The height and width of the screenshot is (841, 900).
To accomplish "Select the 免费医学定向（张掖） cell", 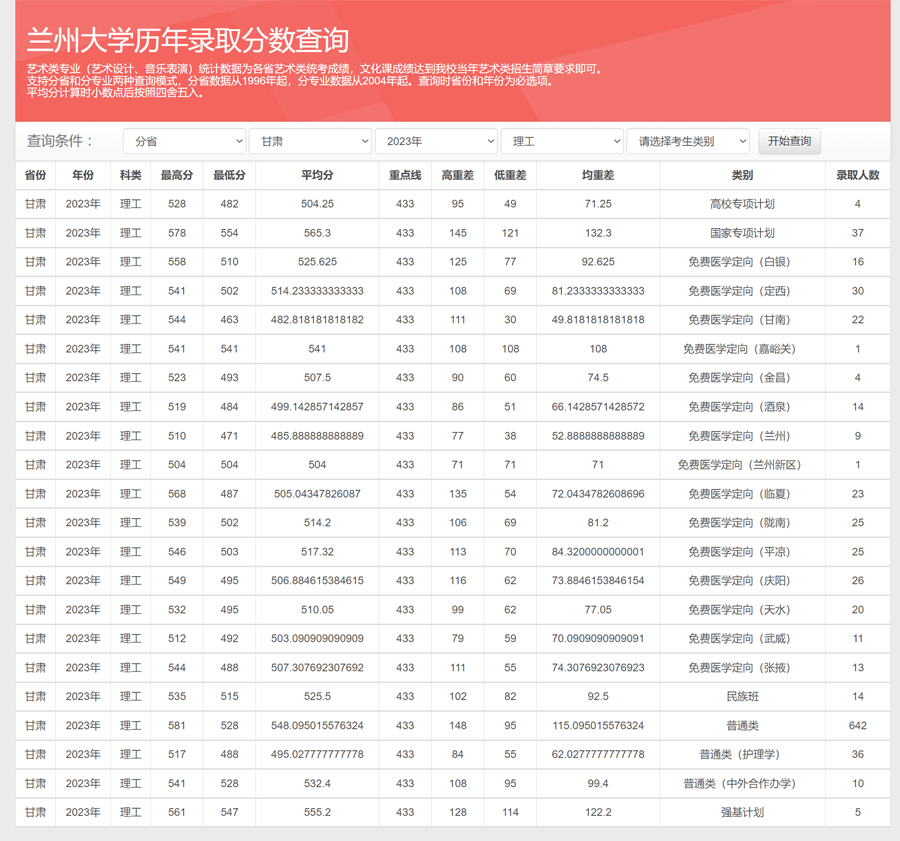I will (743, 668).
